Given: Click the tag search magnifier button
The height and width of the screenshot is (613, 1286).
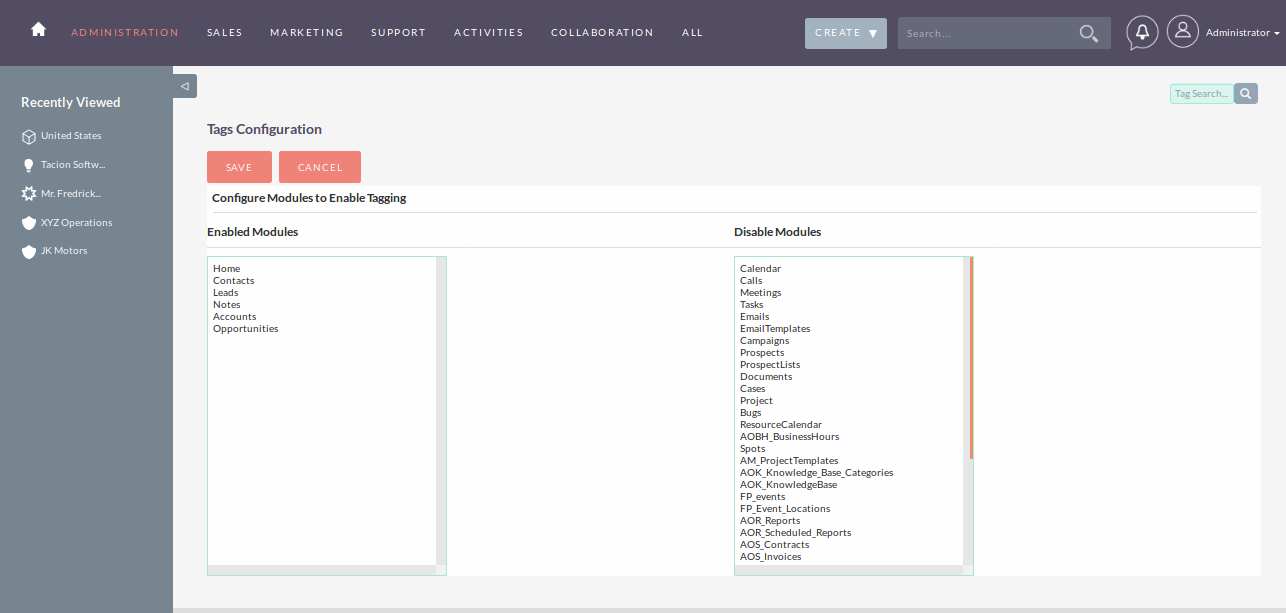Looking at the screenshot, I should click(1245, 94).
